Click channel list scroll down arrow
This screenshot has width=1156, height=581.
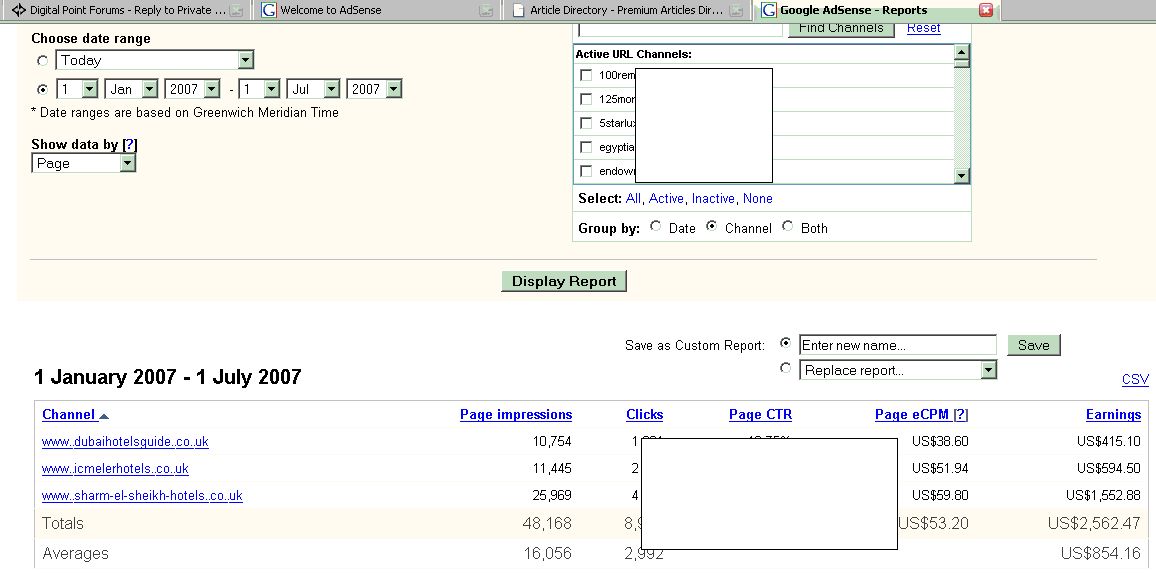click(x=961, y=175)
